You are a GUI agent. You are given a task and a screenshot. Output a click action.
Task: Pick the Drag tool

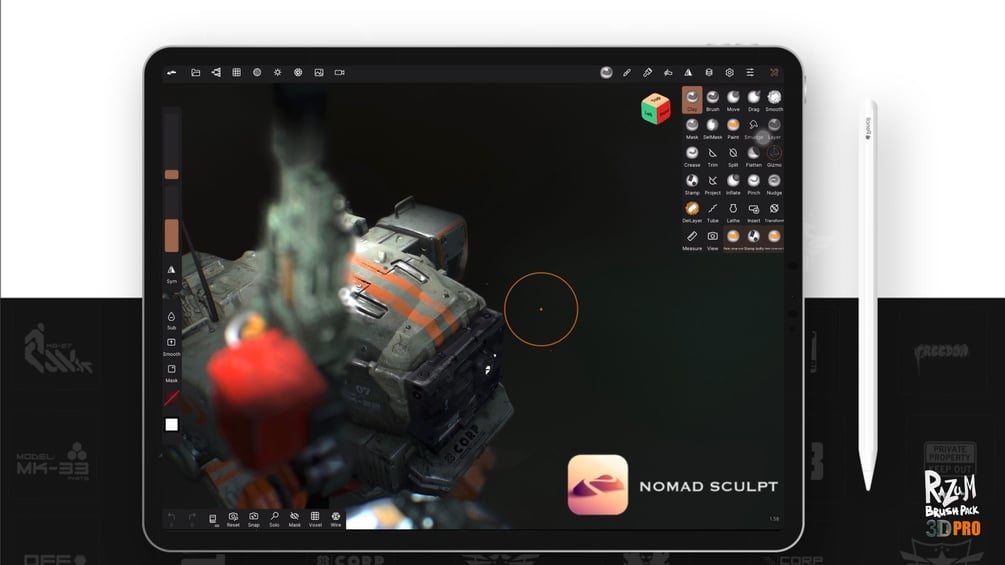[753, 99]
